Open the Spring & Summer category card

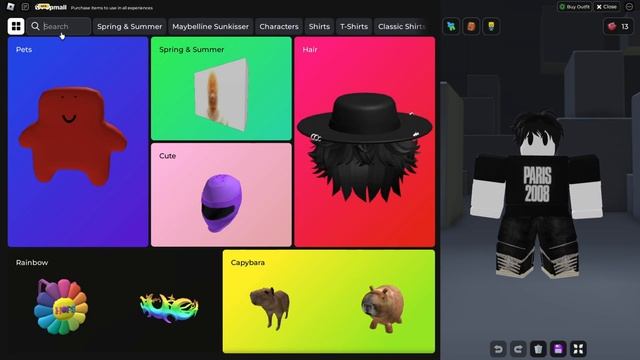click(221, 89)
